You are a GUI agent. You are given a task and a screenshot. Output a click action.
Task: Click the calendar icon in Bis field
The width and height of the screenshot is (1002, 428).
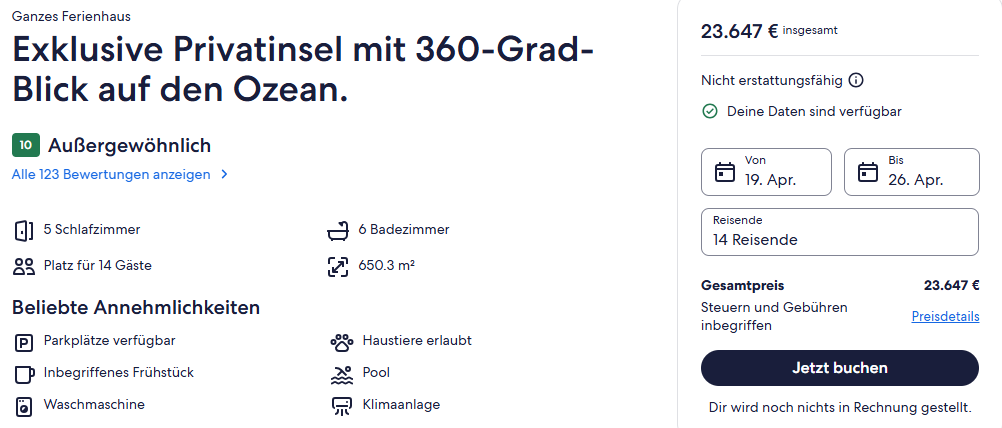click(x=868, y=172)
